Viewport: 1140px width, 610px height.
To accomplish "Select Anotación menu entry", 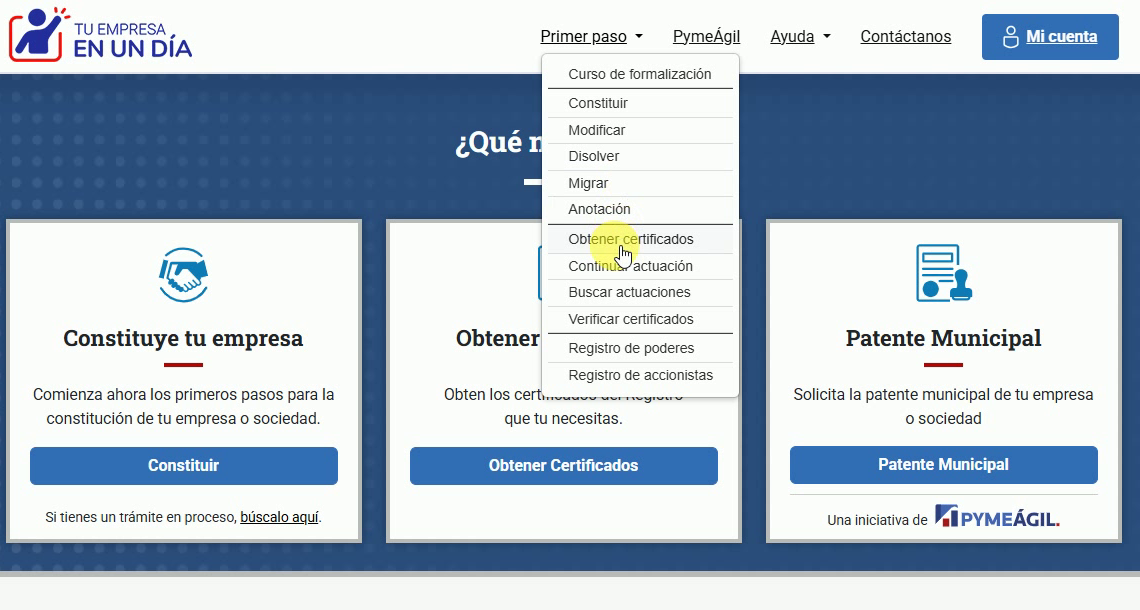I will [x=640, y=209].
